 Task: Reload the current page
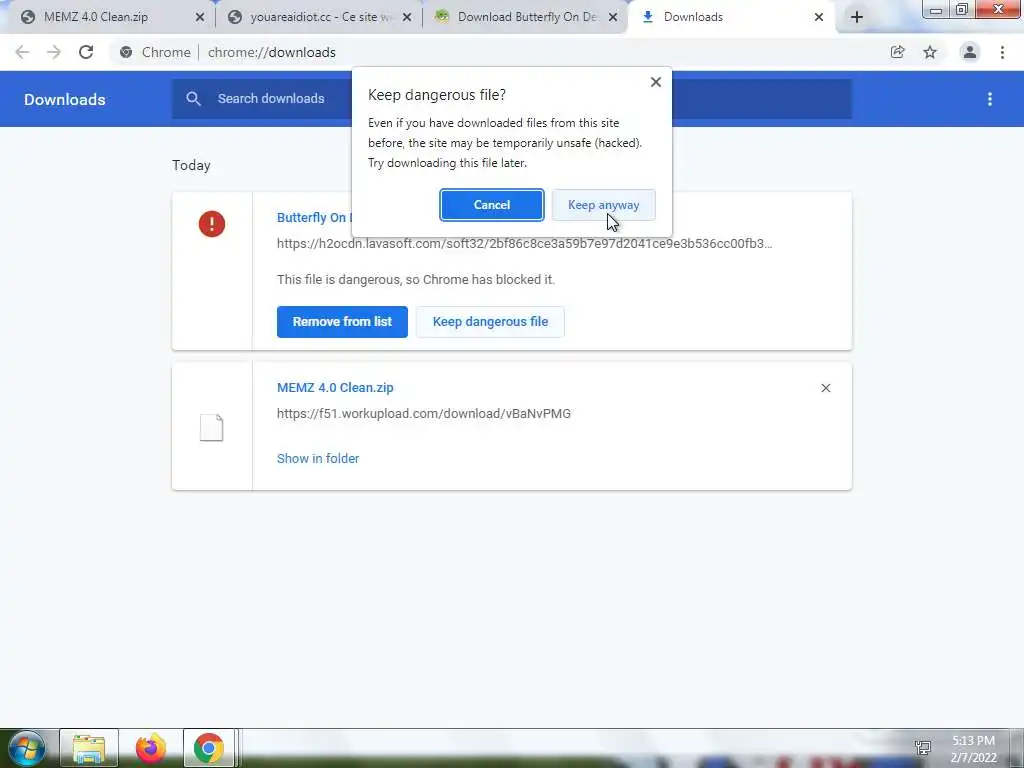click(x=86, y=52)
